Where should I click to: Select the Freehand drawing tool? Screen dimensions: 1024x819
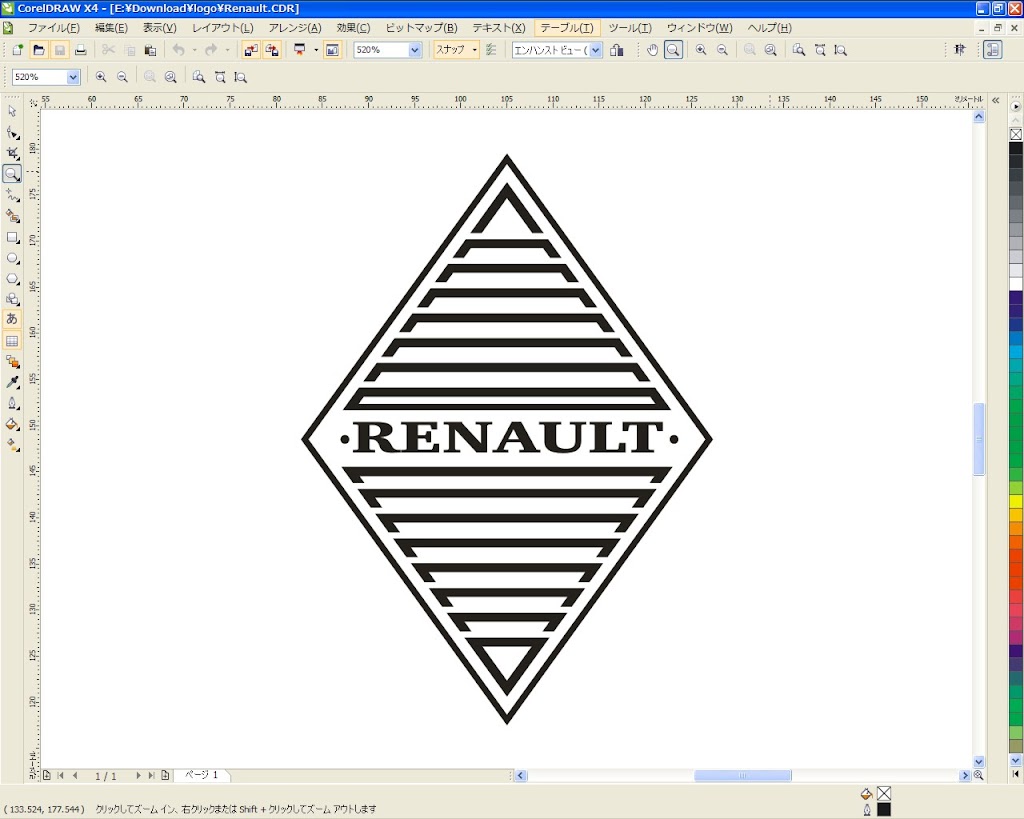pos(12,195)
